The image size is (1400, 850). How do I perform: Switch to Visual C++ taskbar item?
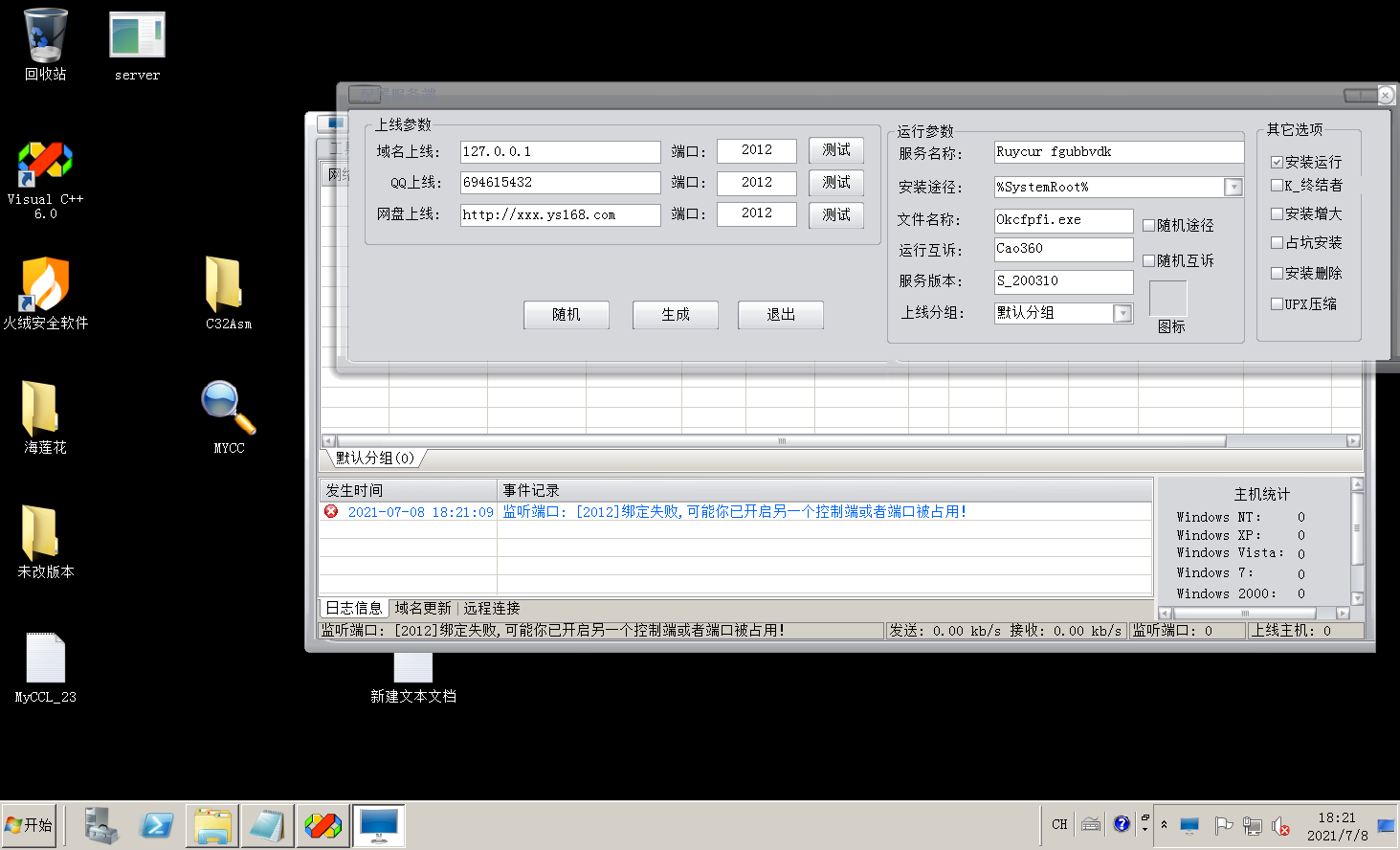coord(322,825)
